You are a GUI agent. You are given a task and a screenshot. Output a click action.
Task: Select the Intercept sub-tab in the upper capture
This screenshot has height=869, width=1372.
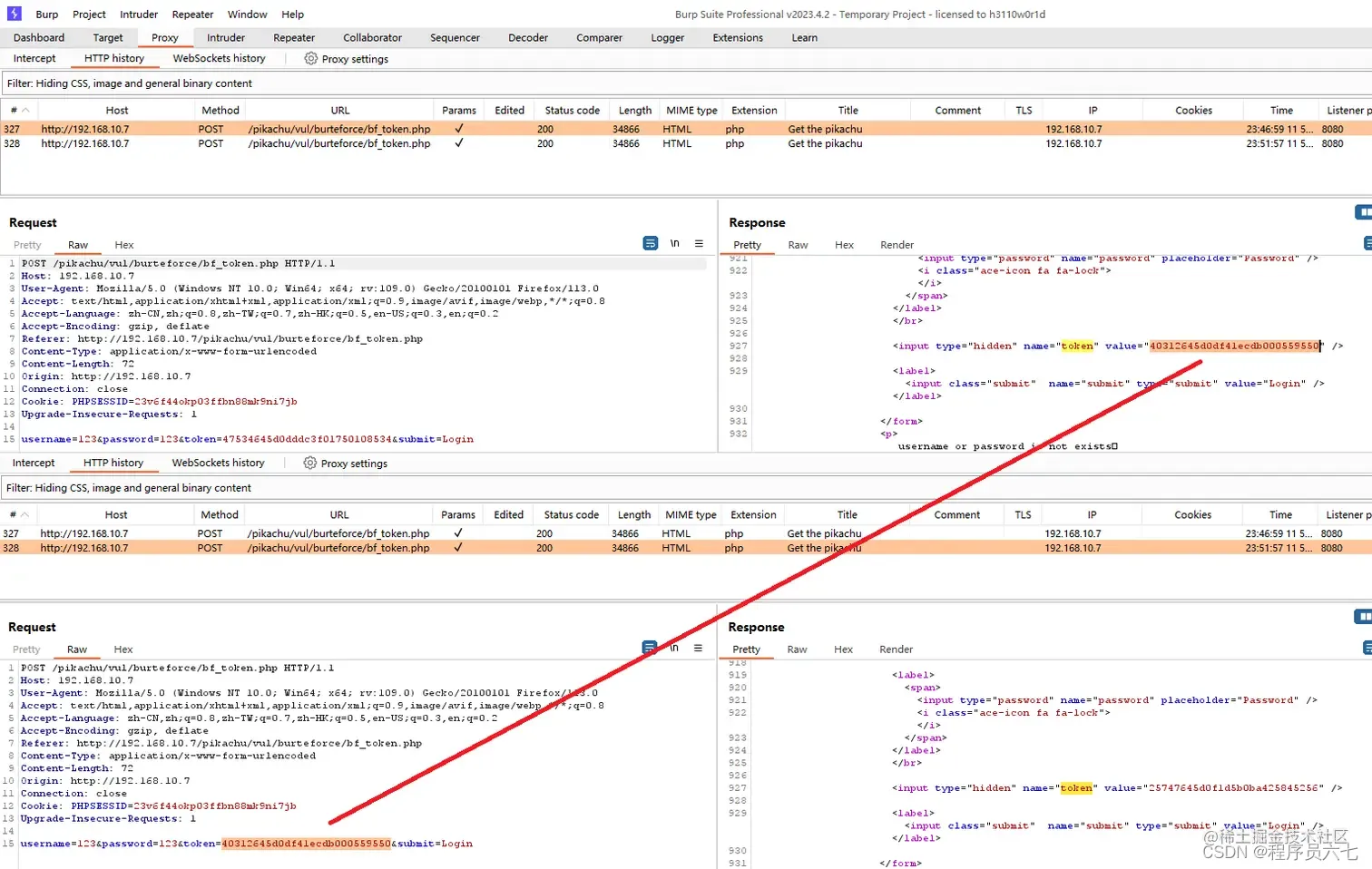(34, 58)
